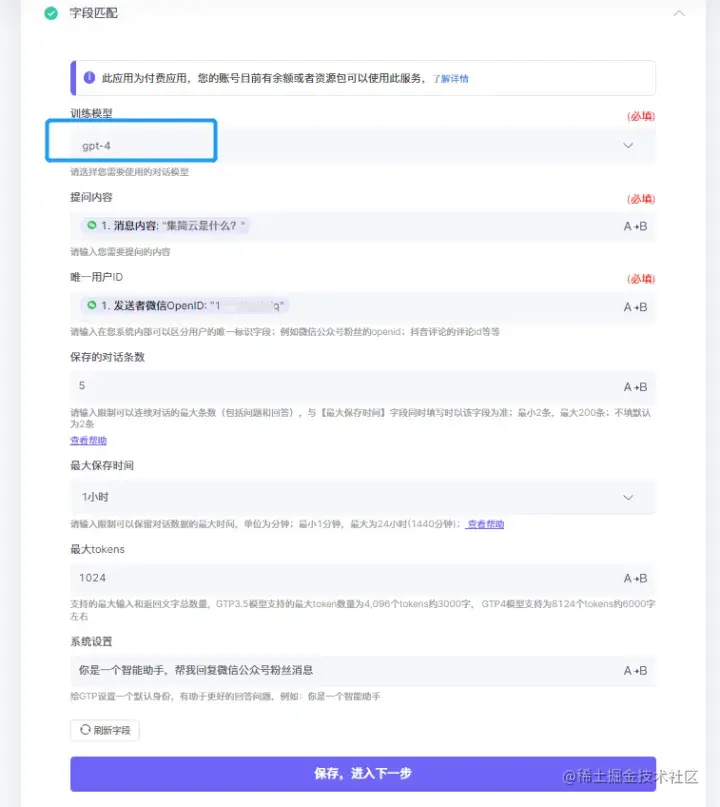This screenshot has height=807, width=720.
Task: Click the 唯一用户ID input field
Action: point(363,307)
